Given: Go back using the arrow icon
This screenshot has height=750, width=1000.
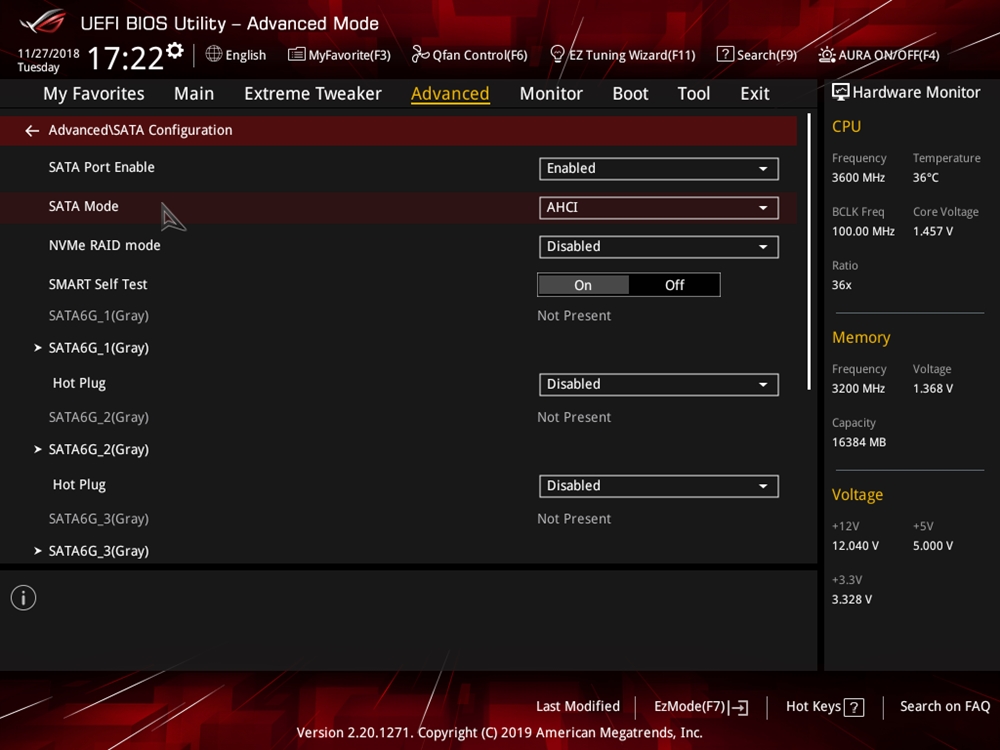Looking at the screenshot, I should tap(32, 131).
